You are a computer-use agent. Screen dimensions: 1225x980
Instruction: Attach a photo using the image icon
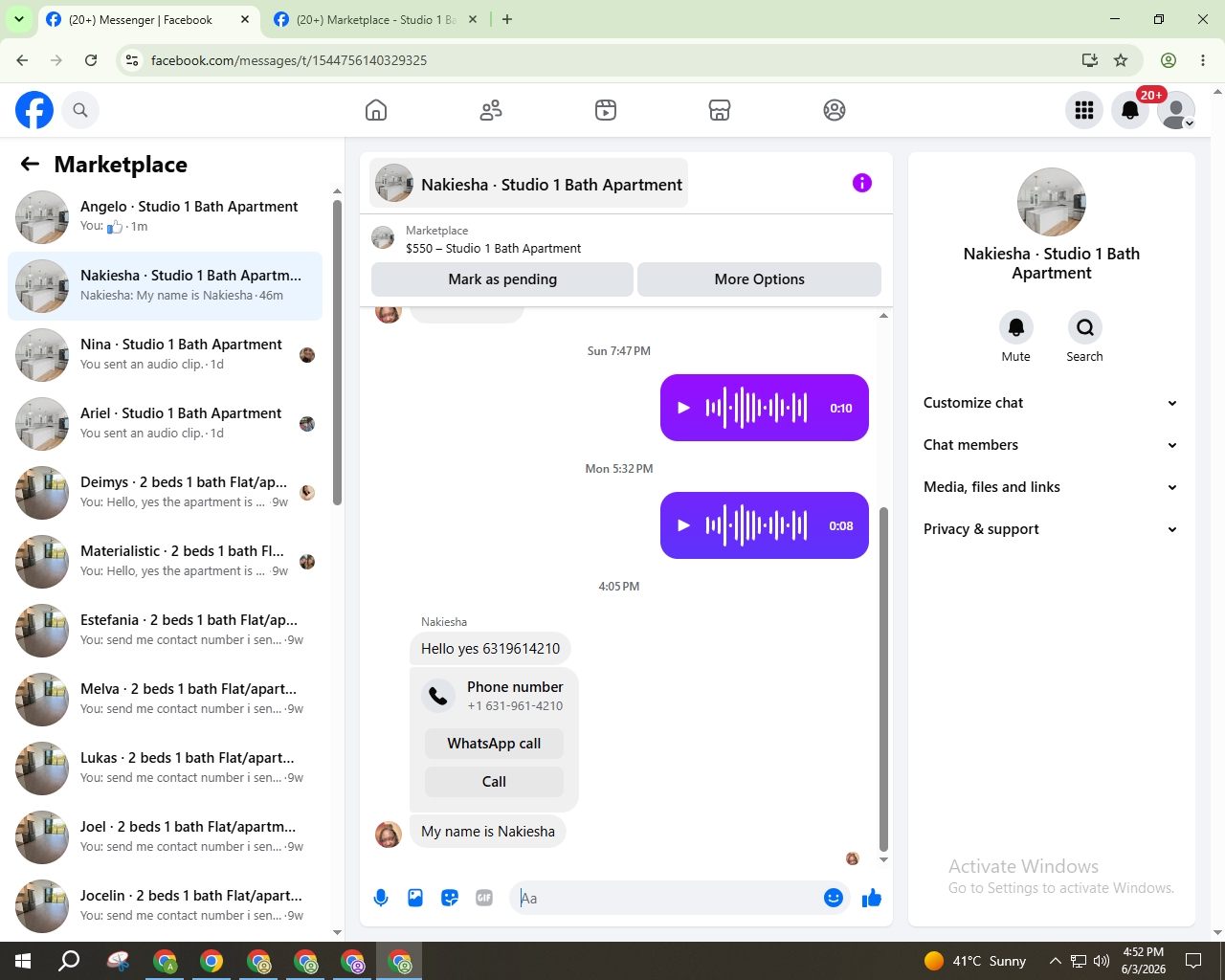415,898
